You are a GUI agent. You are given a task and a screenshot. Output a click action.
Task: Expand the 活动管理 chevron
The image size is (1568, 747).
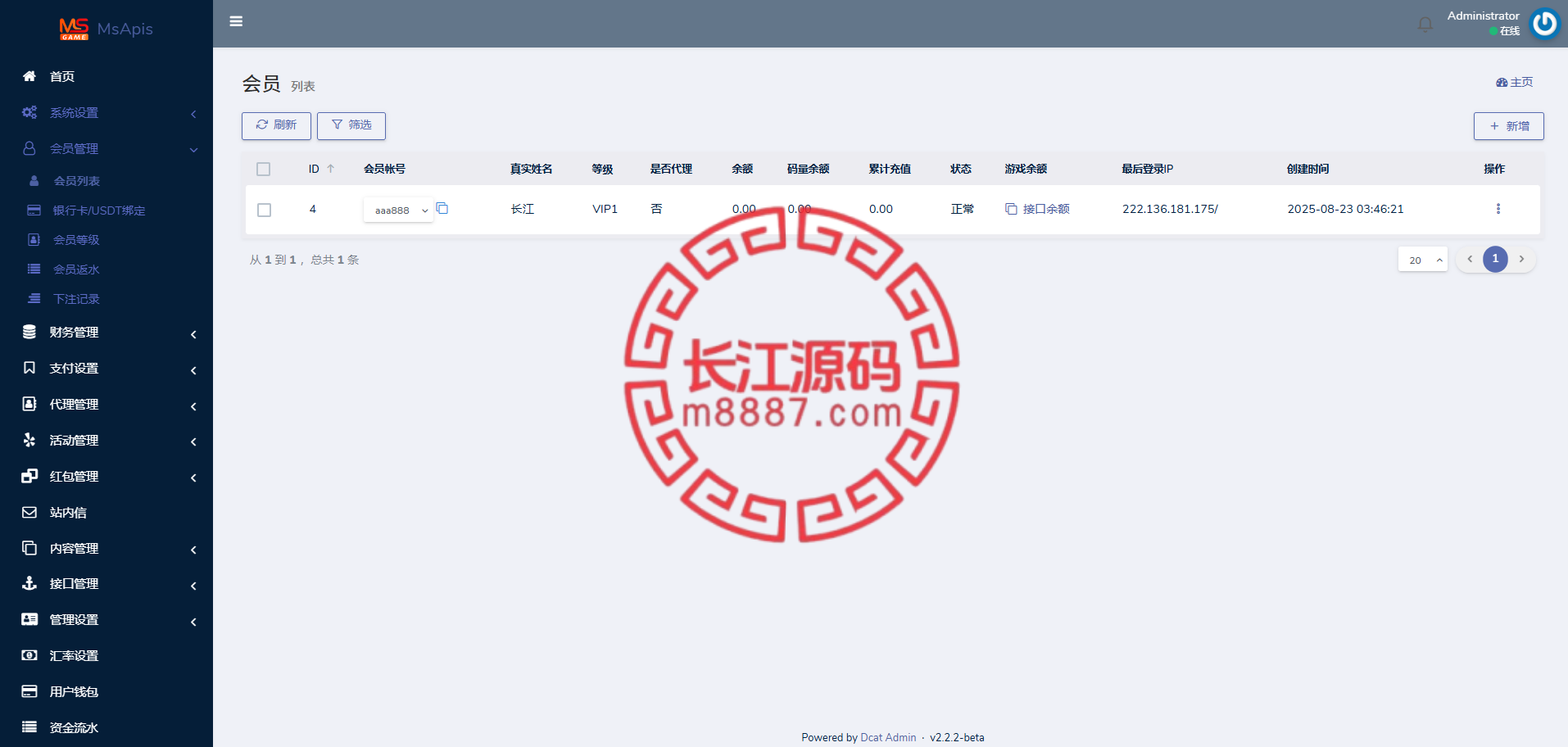(x=193, y=441)
